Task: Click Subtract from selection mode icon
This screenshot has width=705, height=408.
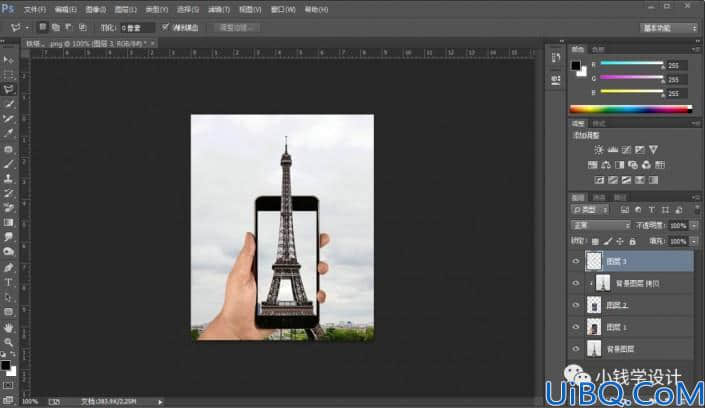Action: click(68, 27)
